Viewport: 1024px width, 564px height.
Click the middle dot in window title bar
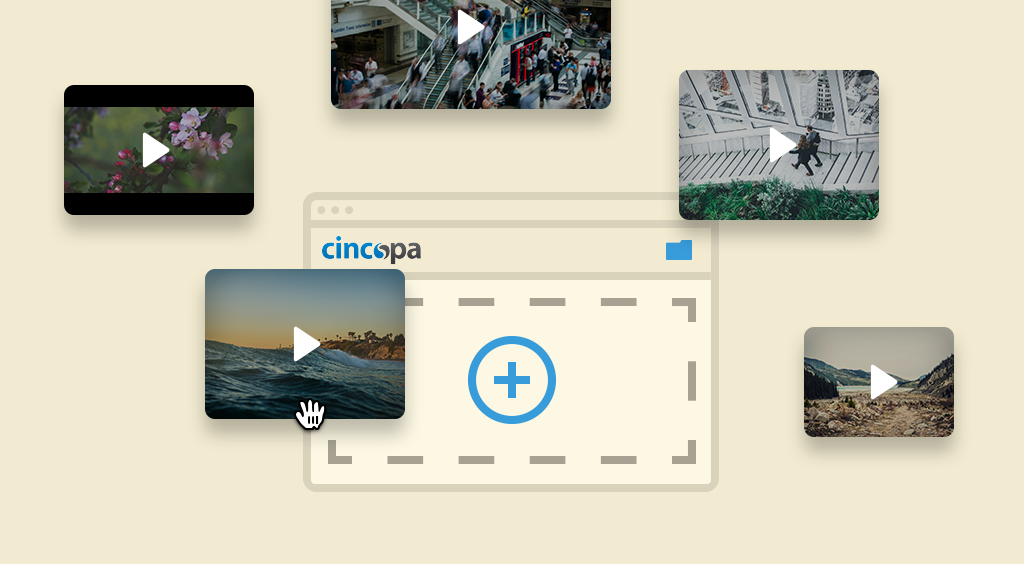[x=335, y=210]
